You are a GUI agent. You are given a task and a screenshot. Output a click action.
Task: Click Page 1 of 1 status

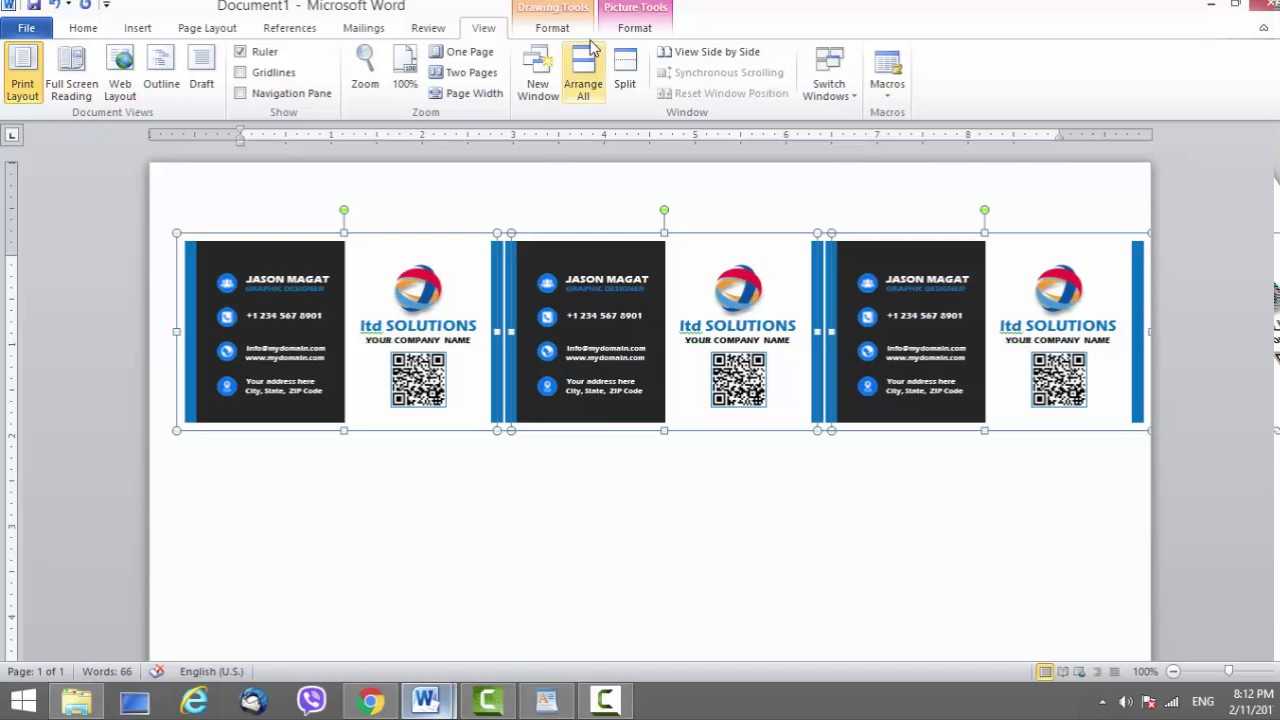[x=36, y=672]
